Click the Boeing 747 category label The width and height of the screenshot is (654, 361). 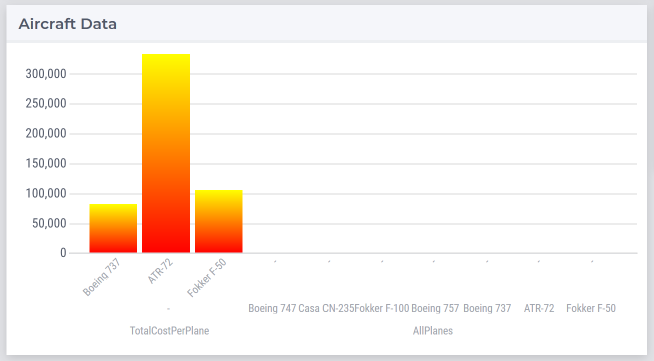(x=272, y=308)
